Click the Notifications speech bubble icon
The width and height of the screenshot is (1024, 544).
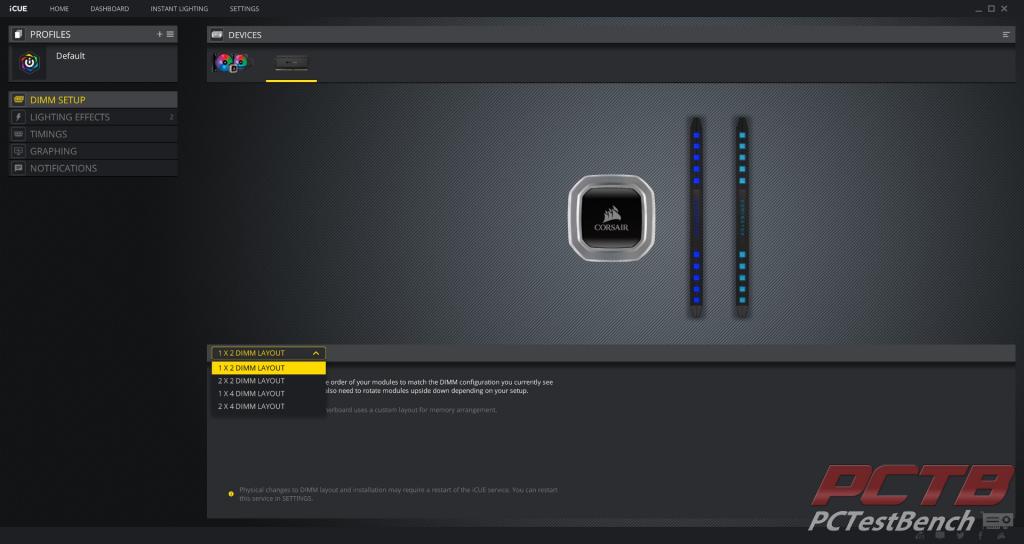(x=18, y=168)
